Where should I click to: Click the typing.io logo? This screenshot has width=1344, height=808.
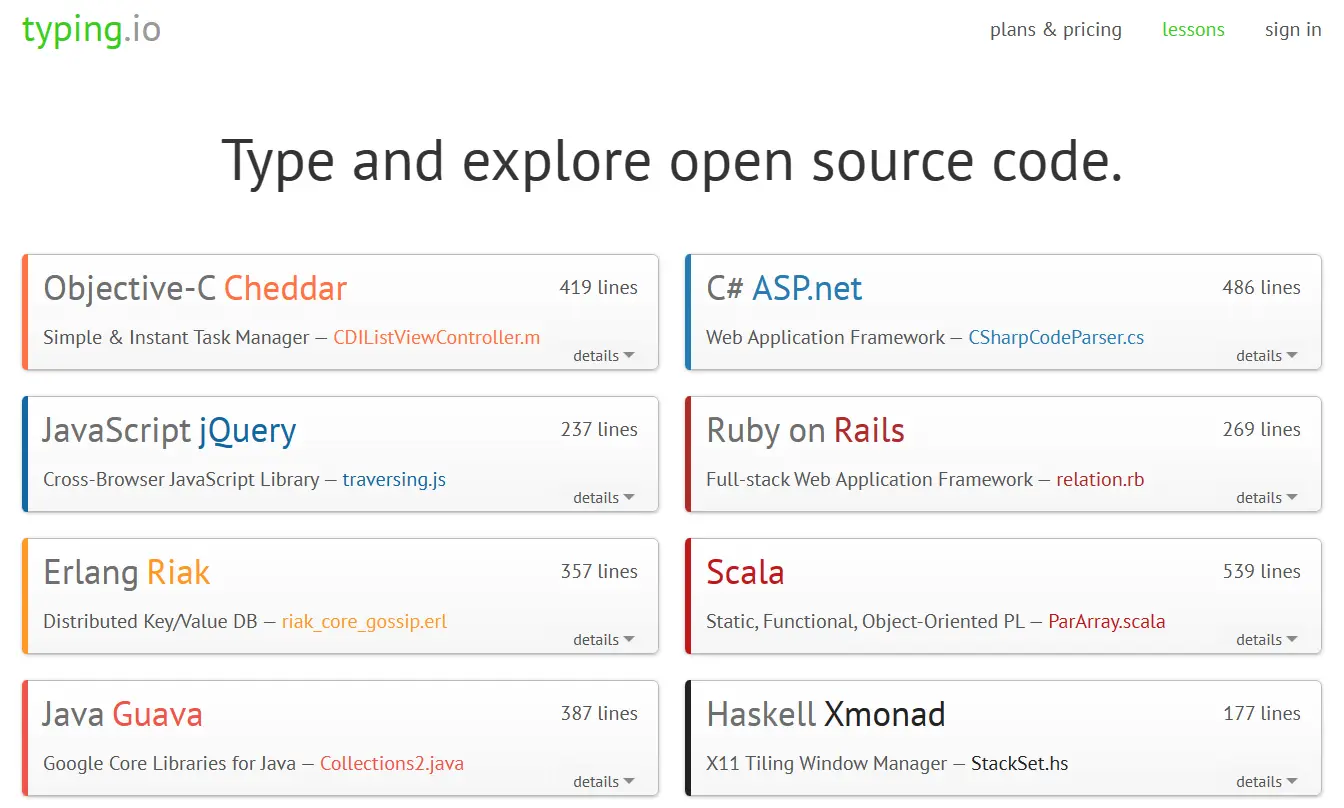91,30
